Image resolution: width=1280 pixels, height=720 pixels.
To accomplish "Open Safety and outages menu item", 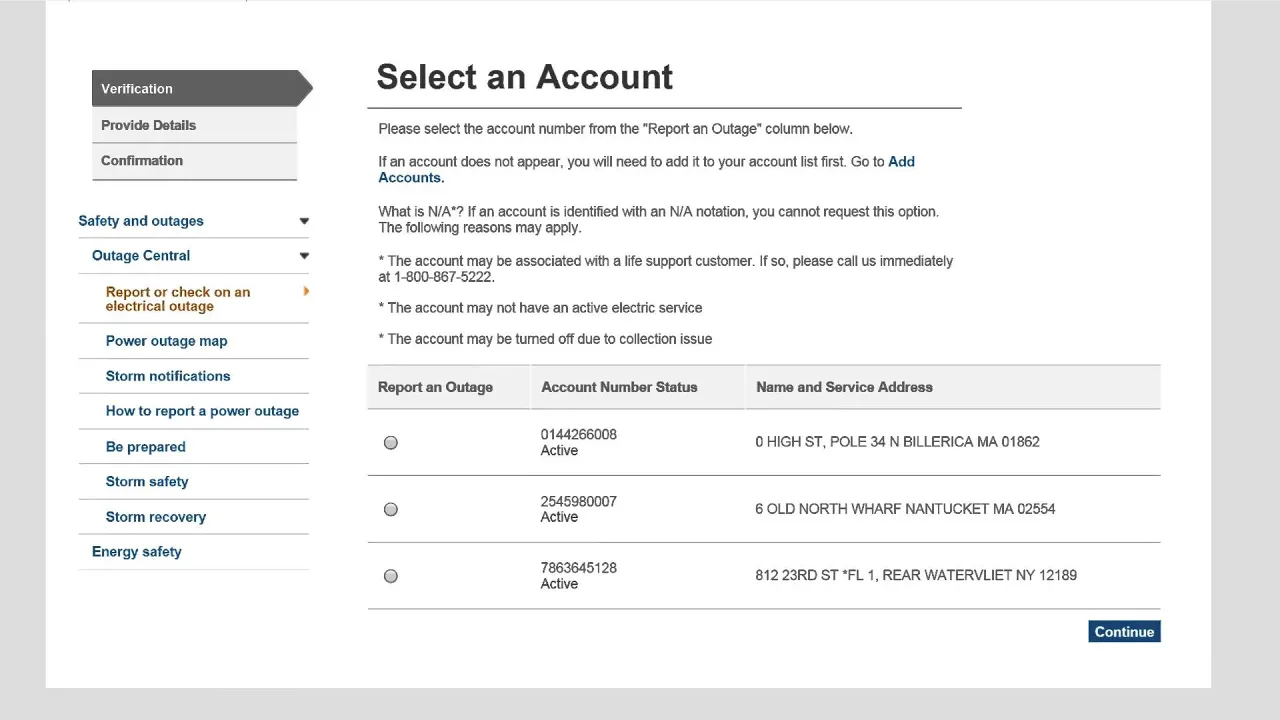I will (x=141, y=221).
